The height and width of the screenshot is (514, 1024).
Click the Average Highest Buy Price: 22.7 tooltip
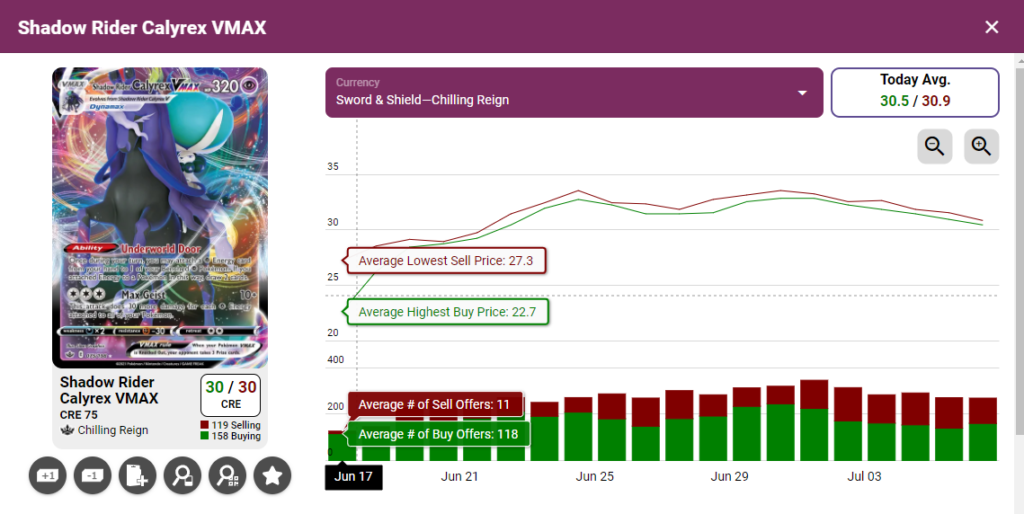(x=447, y=312)
